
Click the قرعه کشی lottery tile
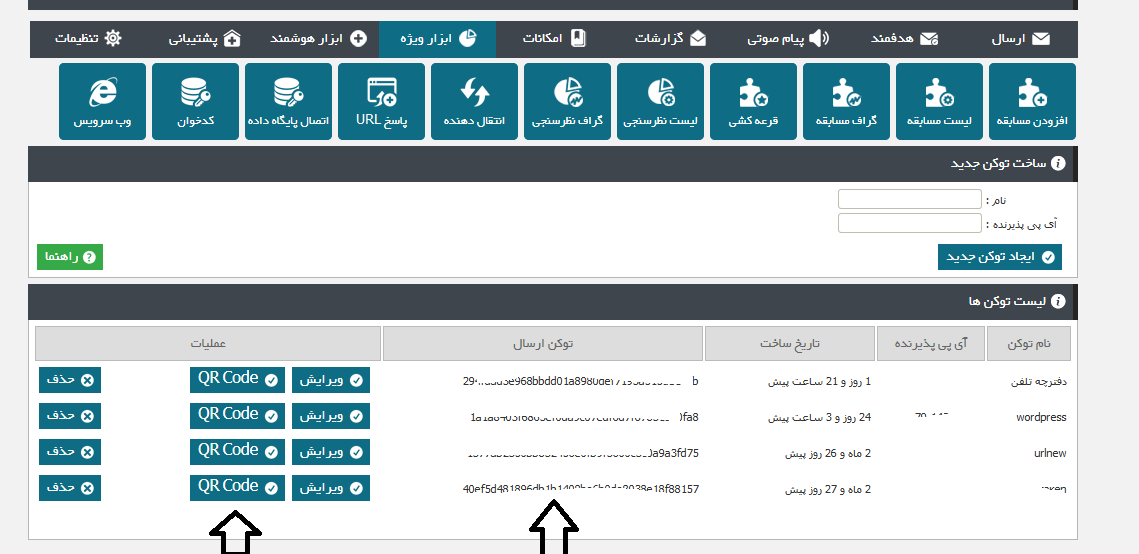(x=753, y=101)
